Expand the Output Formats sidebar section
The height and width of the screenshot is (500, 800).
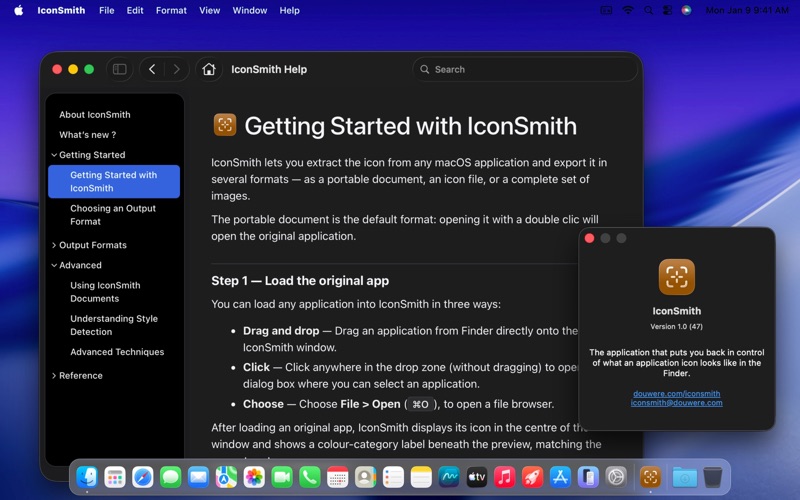click(x=54, y=245)
